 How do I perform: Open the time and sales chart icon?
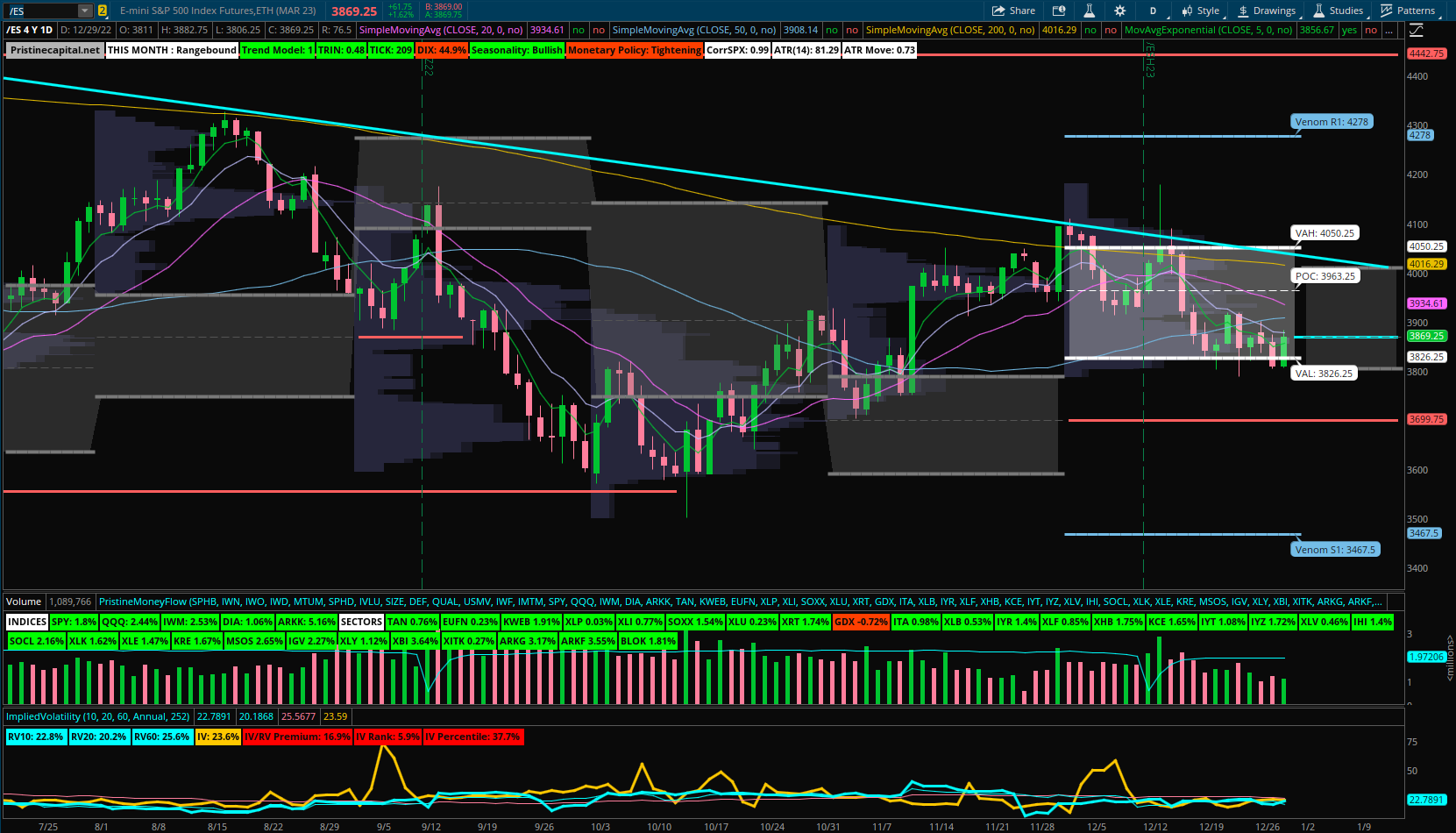click(x=1059, y=11)
